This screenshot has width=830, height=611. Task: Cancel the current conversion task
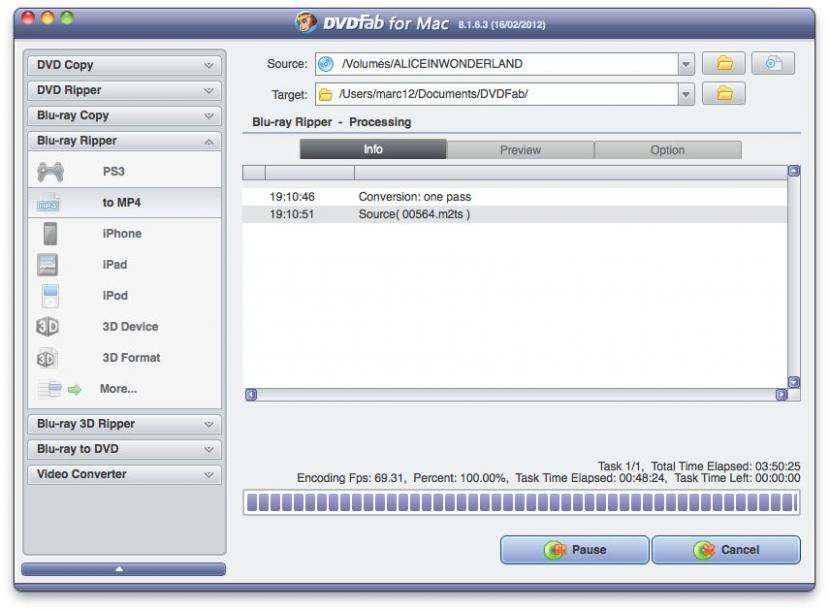[726, 550]
